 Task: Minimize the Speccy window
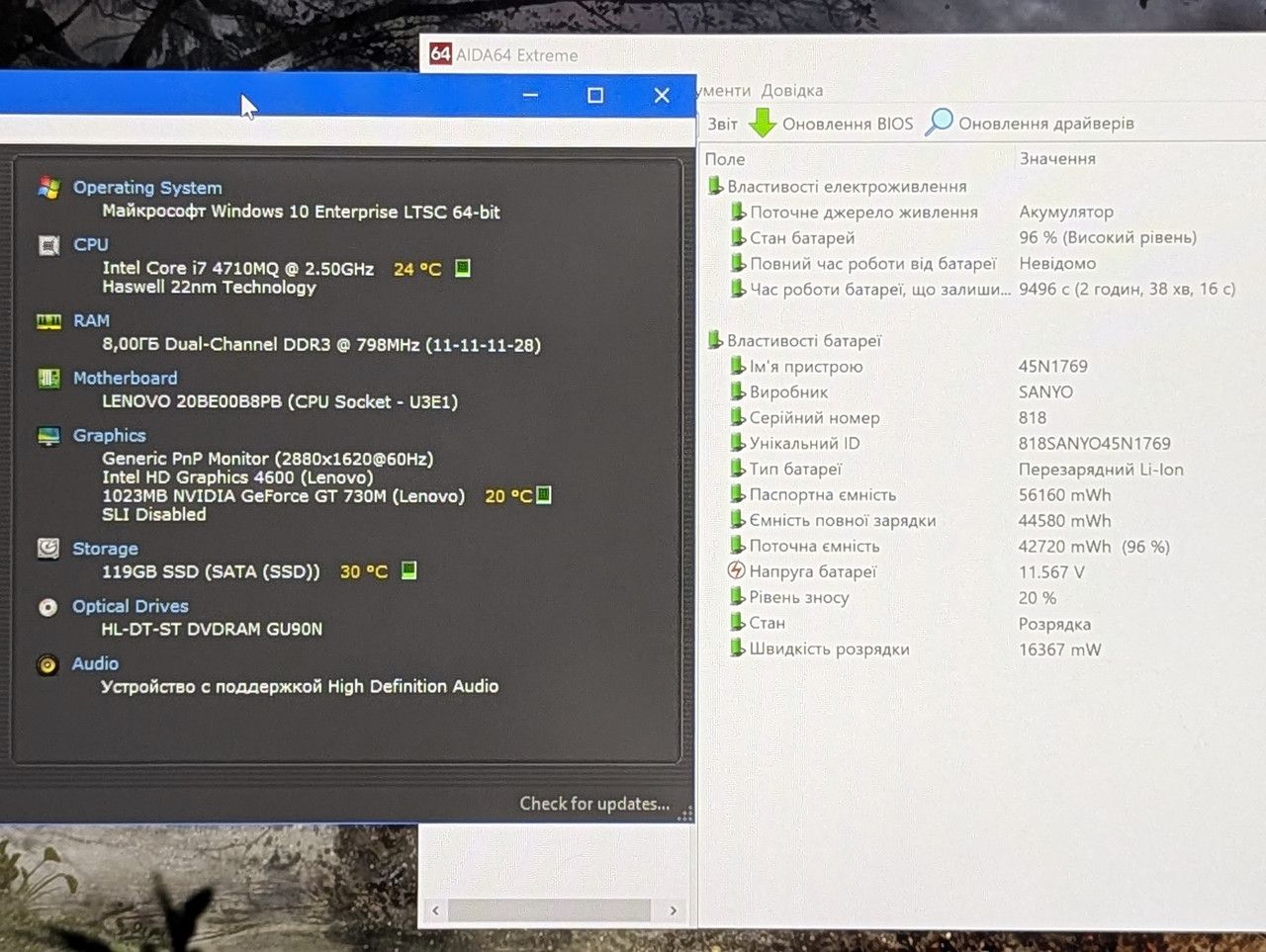(531, 96)
